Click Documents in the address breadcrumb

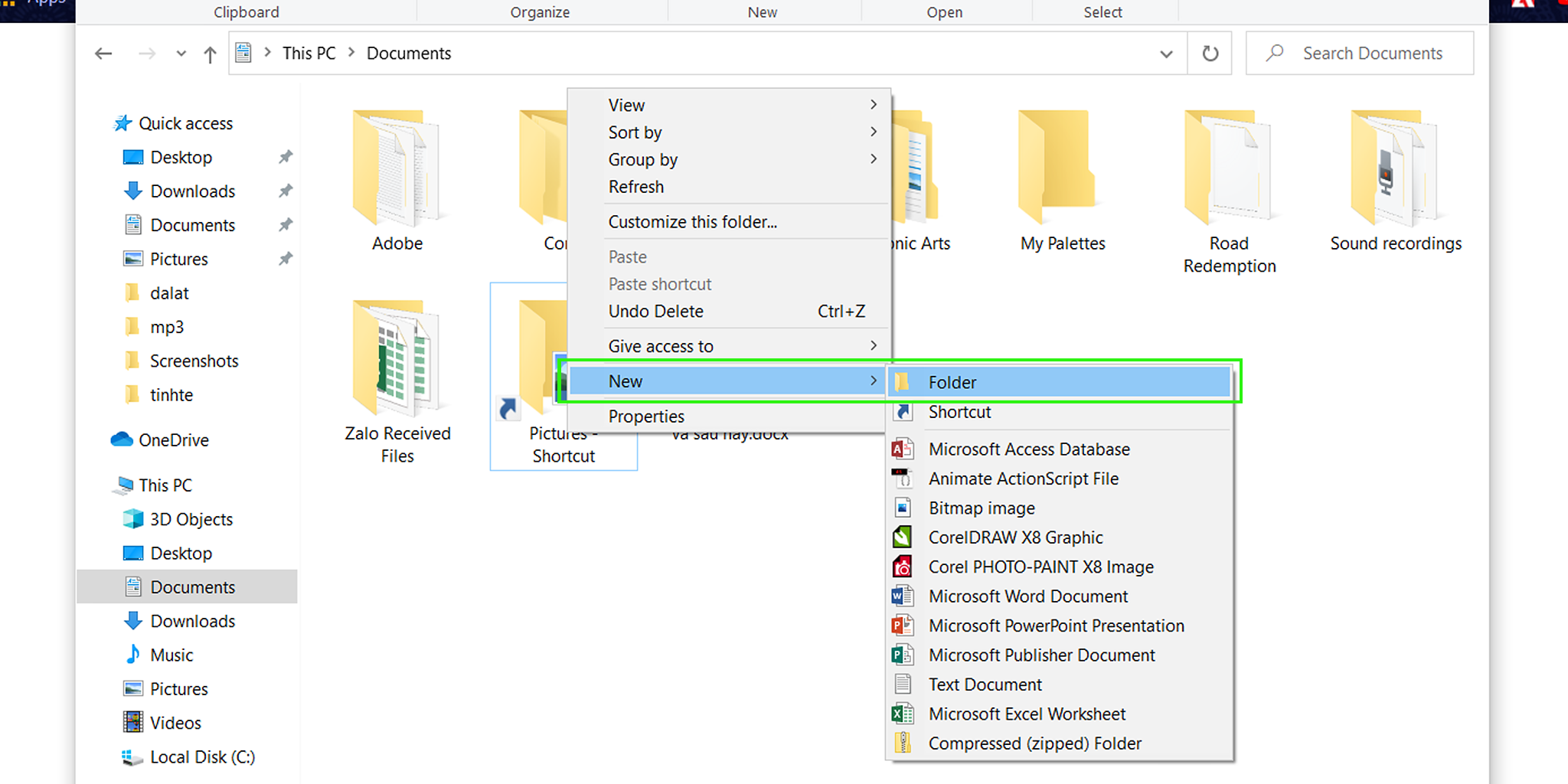click(409, 54)
